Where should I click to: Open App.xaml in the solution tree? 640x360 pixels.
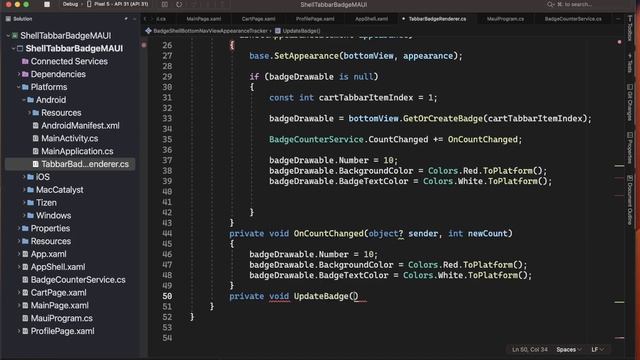(48, 254)
